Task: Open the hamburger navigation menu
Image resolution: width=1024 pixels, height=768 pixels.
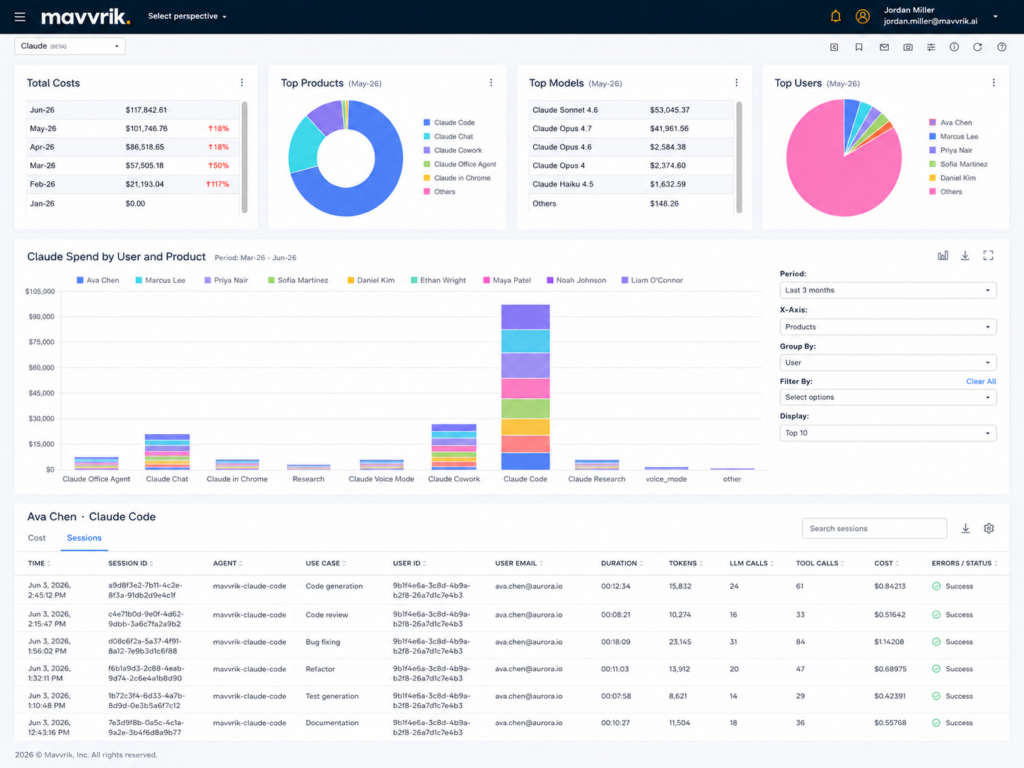Action: tap(20, 16)
